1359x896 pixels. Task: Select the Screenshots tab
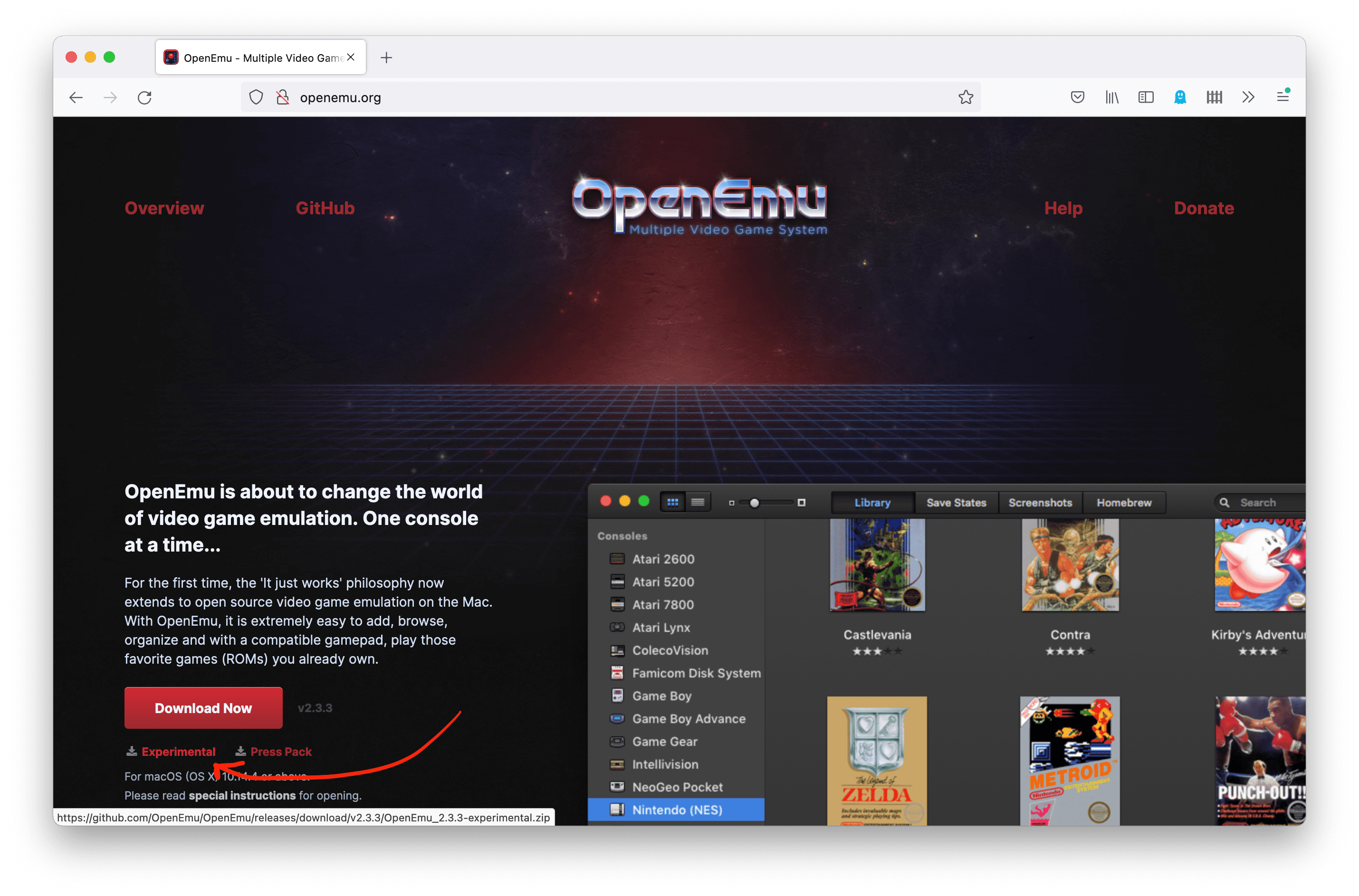(1040, 502)
